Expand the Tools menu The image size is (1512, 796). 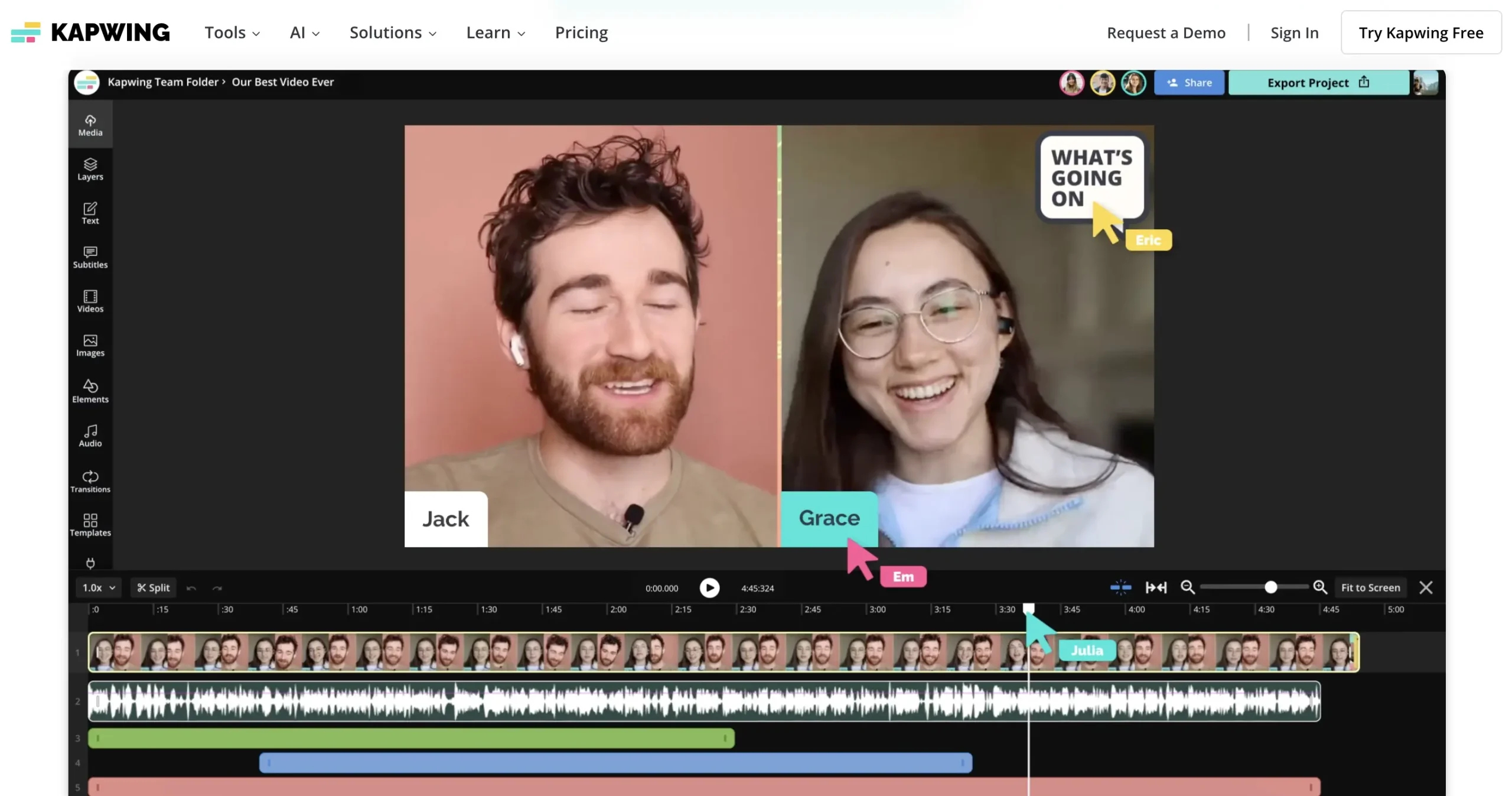(232, 33)
